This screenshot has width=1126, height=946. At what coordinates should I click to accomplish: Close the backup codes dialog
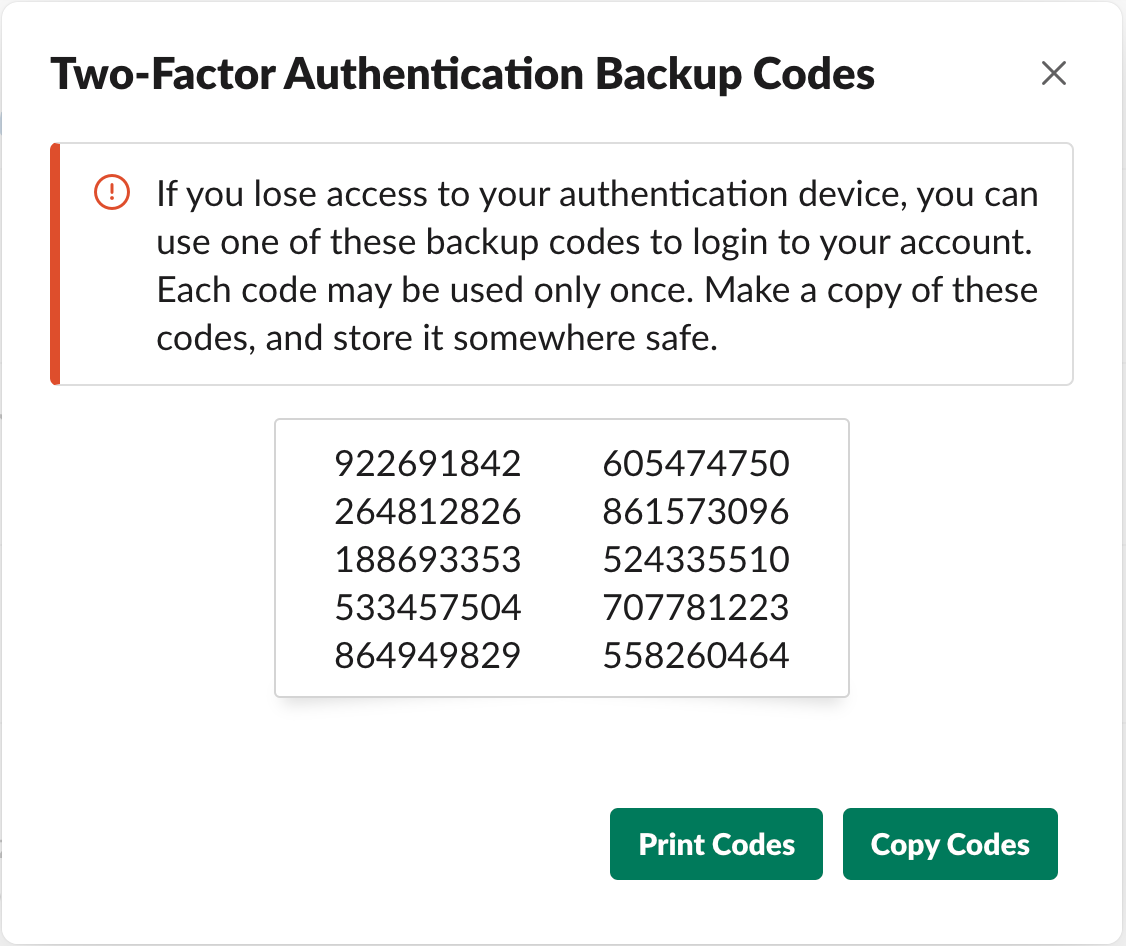(1053, 73)
